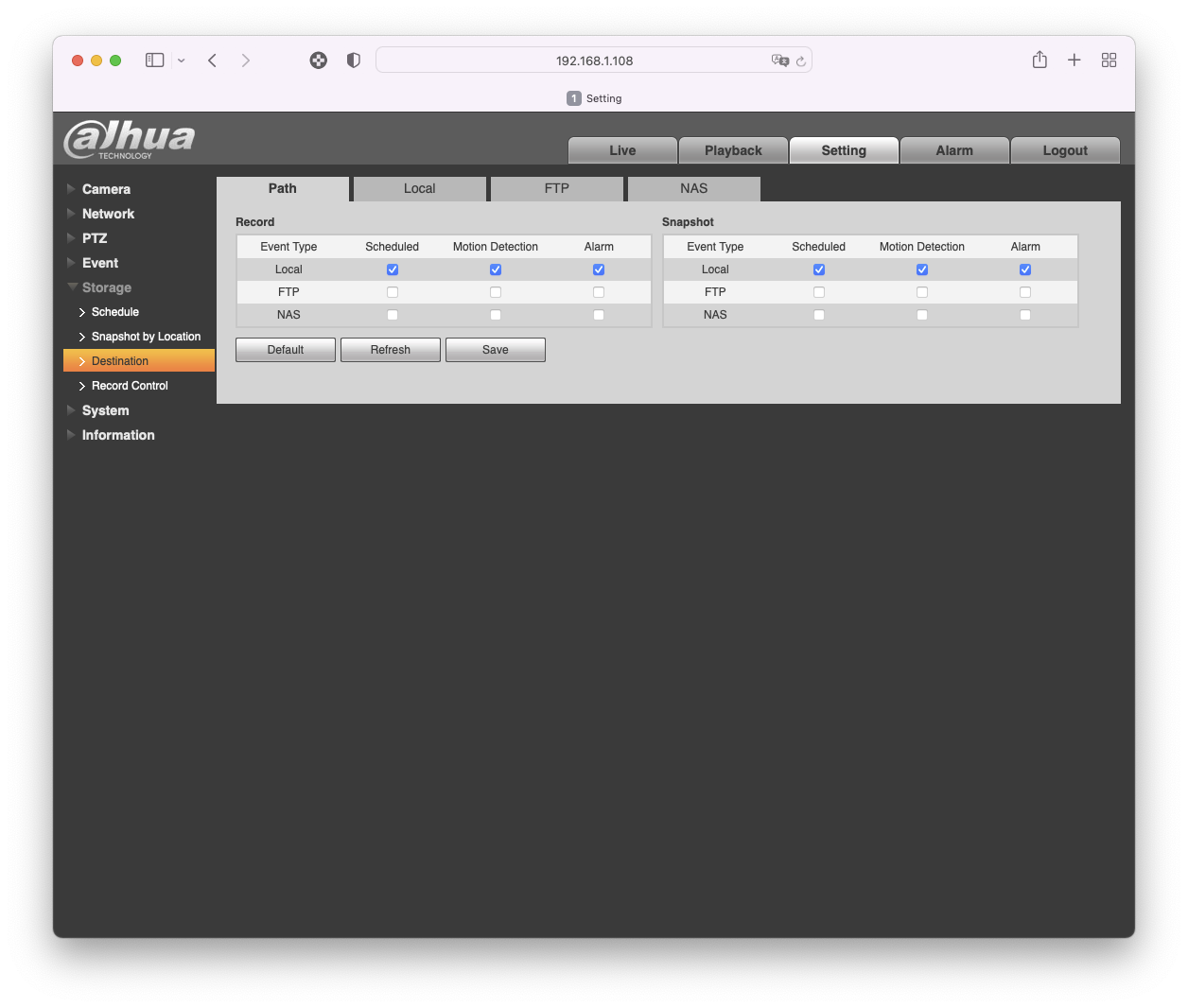This screenshot has width=1188, height=1008.
Task: Enable Snapshot NAS Scheduled checkbox
Action: [x=819, y=315]
